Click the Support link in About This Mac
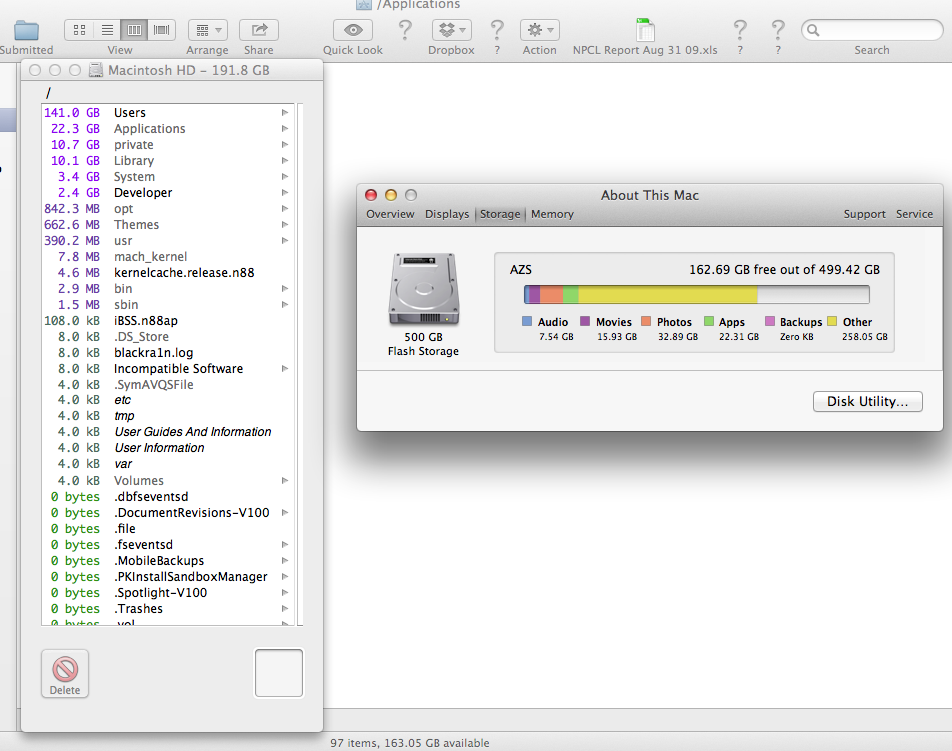952x751 pixels. tap(865, 214)
